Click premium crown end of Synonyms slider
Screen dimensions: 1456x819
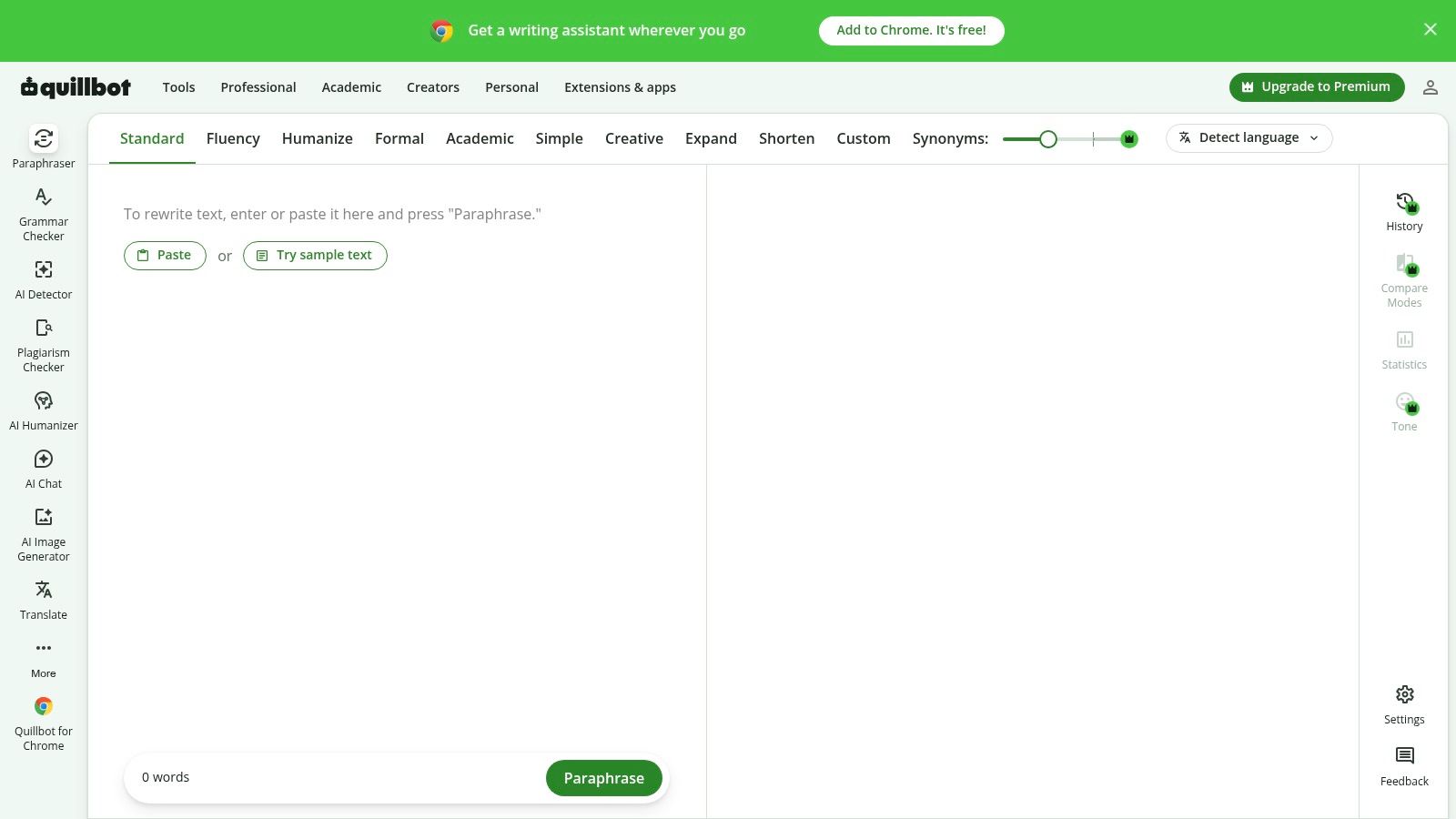(1129, 139)
